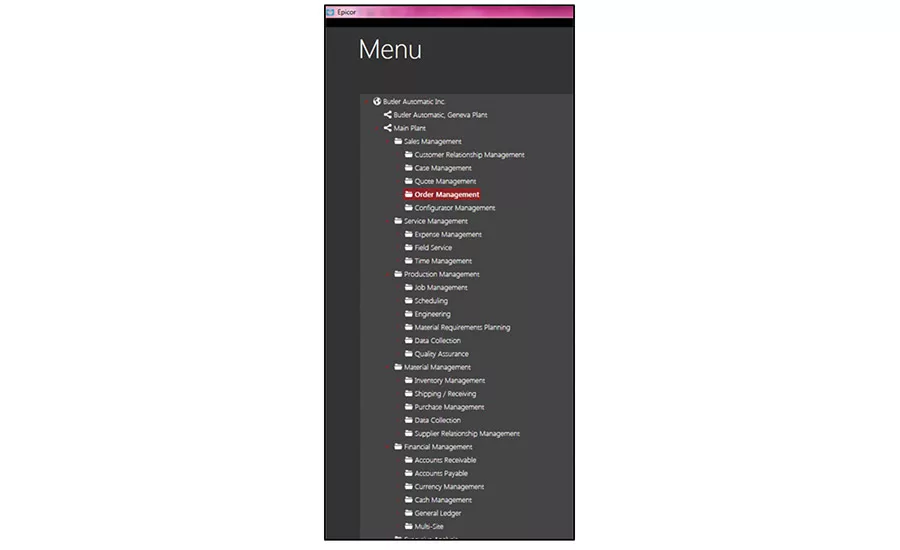Open Configurator Management entry
Screen dimensions: 900x550
[455, 208]
